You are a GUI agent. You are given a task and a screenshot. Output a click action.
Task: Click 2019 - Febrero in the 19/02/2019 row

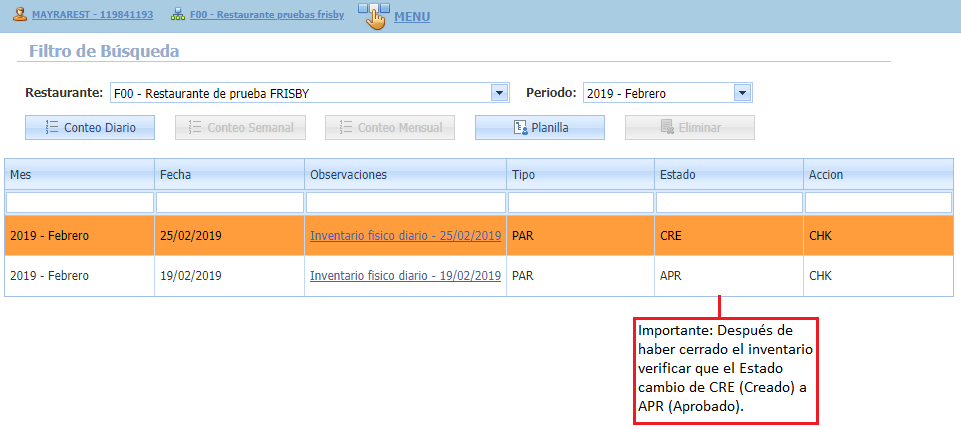point(50,276)
